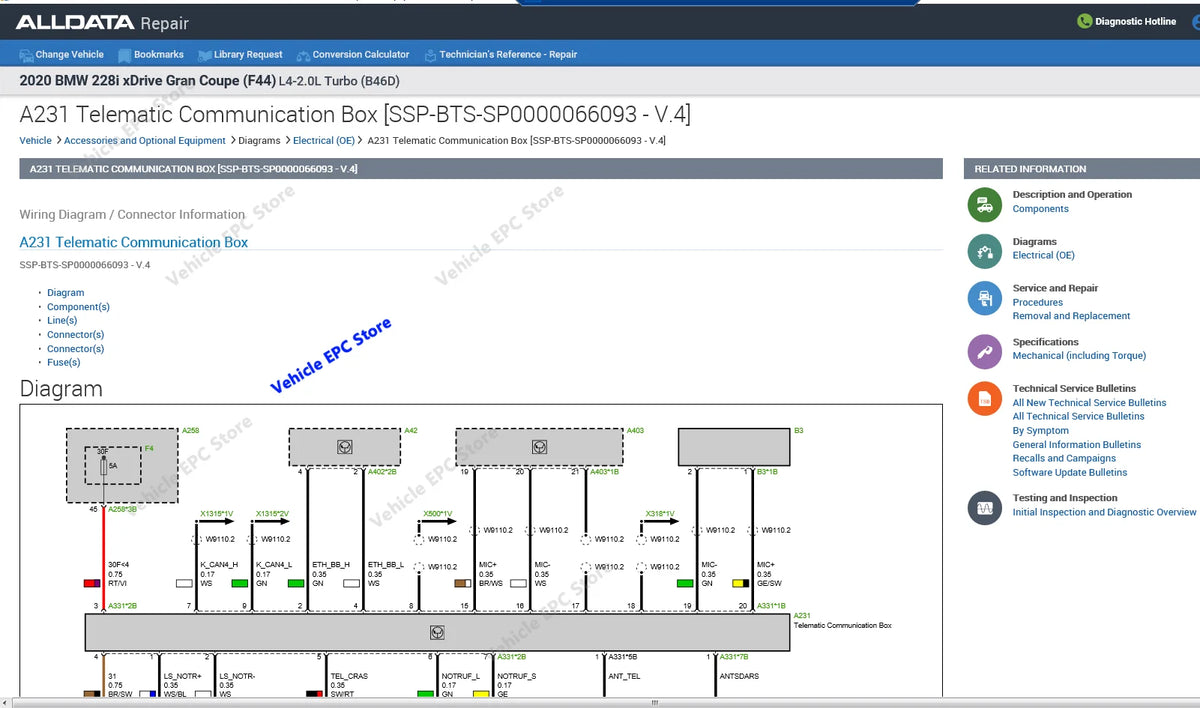The height and width of the screenshot is (708, 1200).
Task: Click the ETH_BB_H wire label
Action: click(331, 565)
